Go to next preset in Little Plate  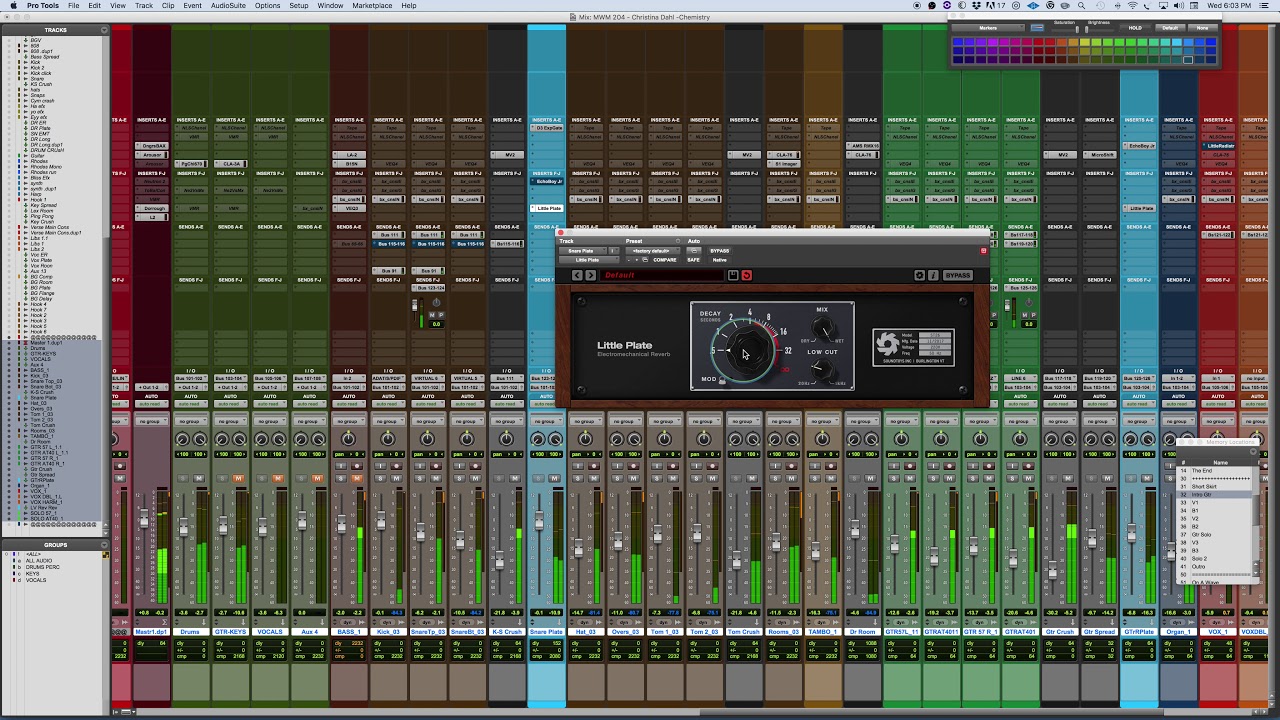590,275
